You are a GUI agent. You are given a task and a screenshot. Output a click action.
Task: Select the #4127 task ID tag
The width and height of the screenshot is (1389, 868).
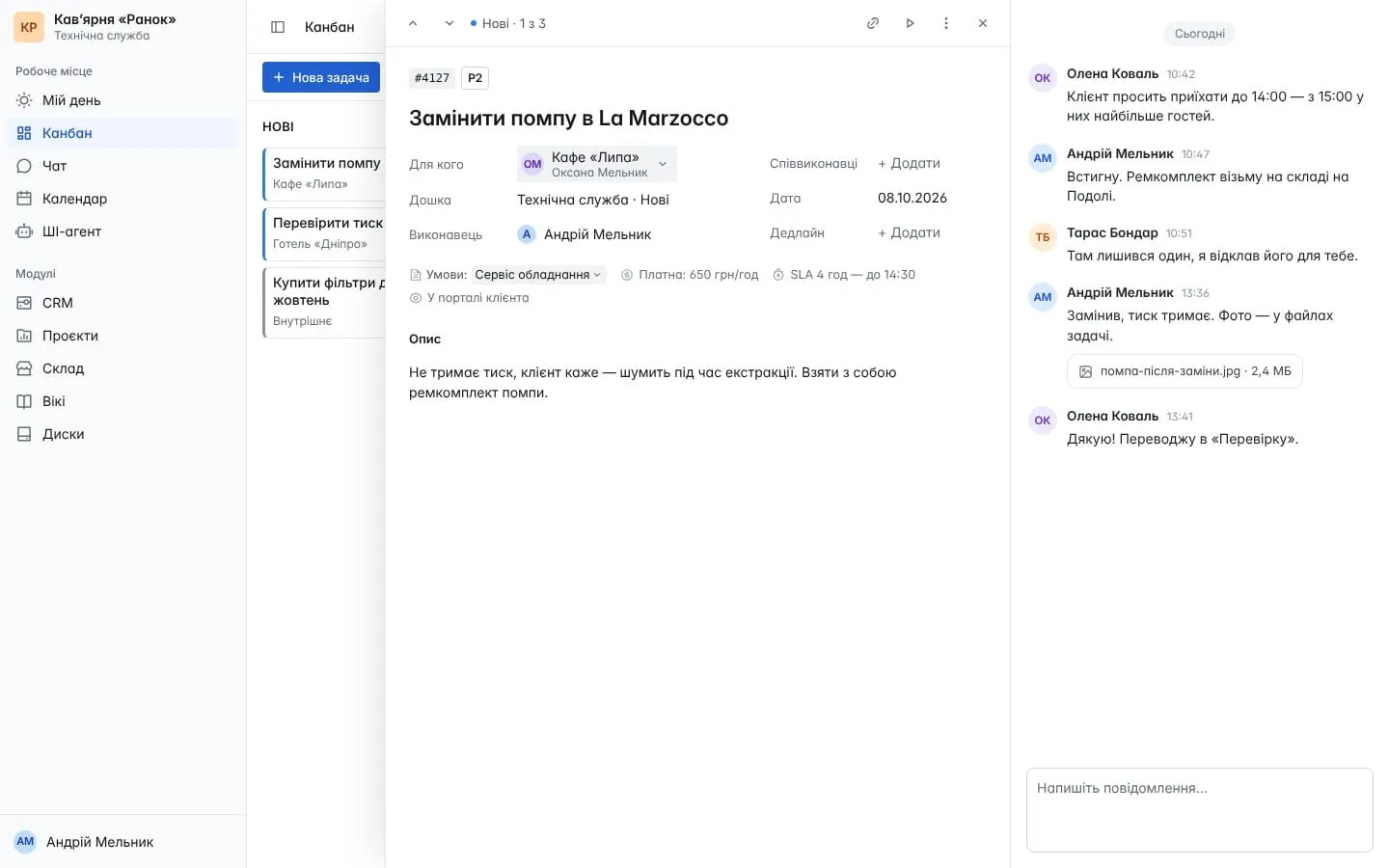coord(432,78)
